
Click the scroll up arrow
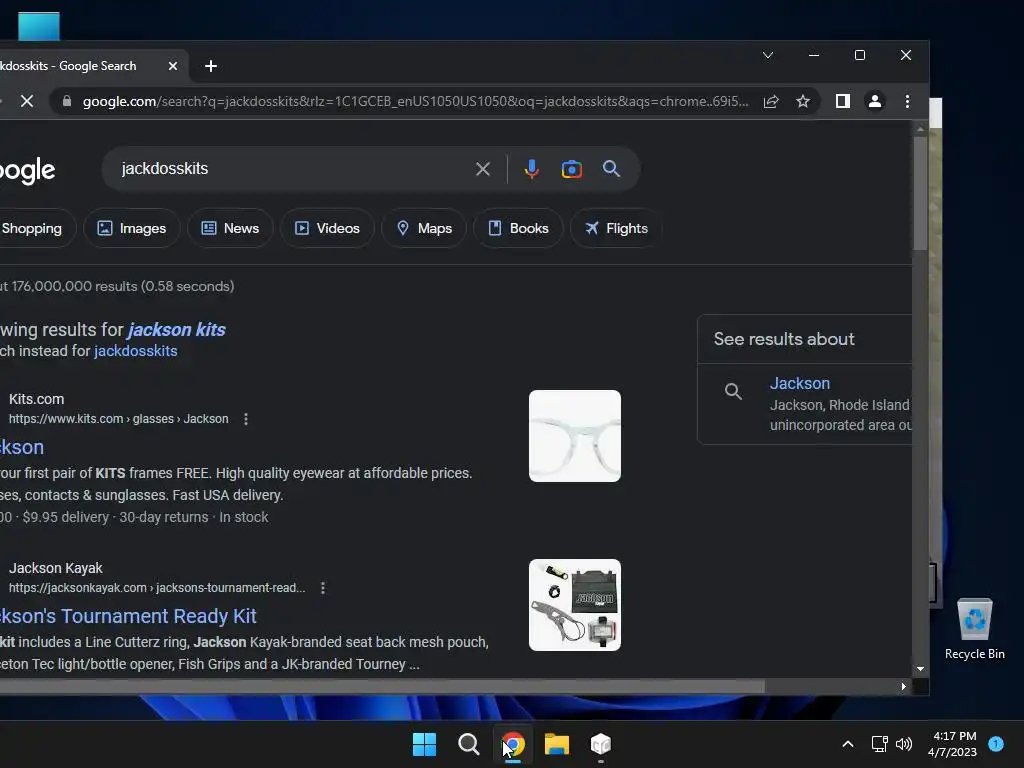click(x=920, y=129)
